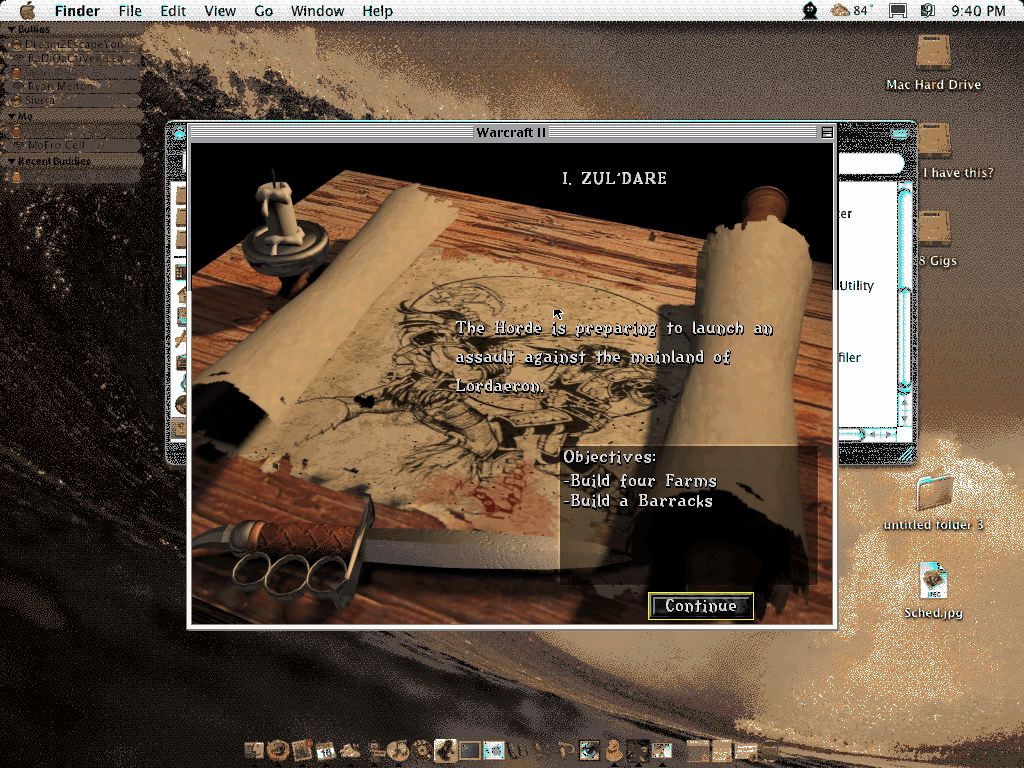Click the first dock icon on the left
1024x768 pixels.
click(x=254, y=750)
